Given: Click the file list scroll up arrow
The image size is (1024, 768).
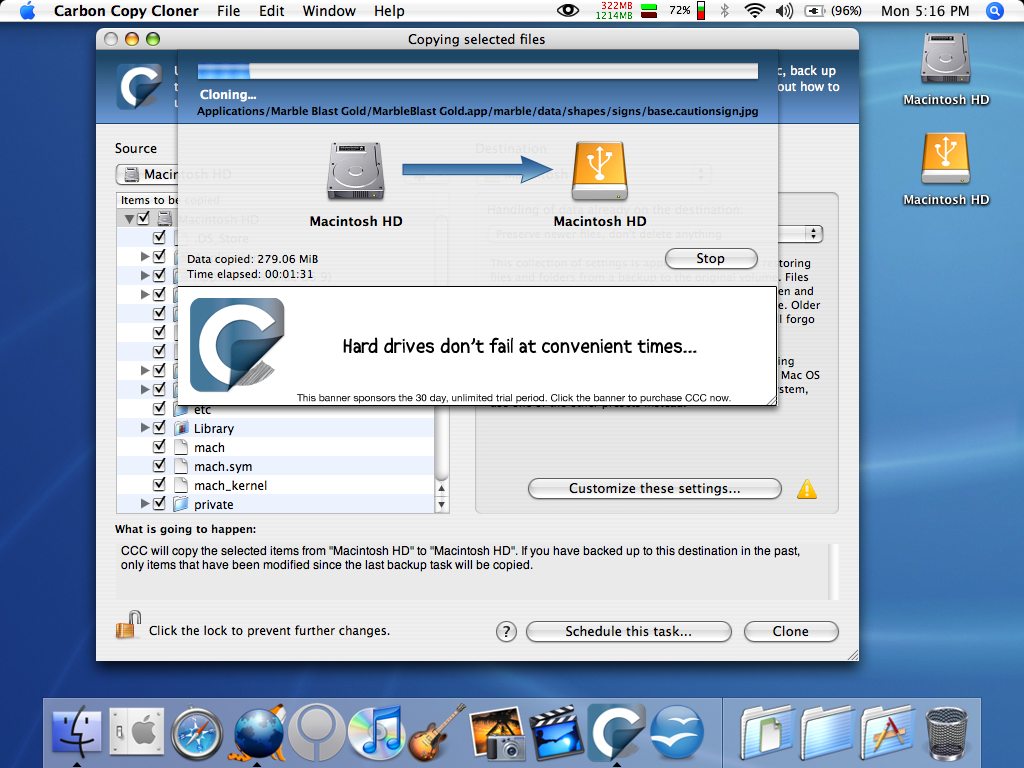Looking at the screenshot, I should [x=441, y=488].
